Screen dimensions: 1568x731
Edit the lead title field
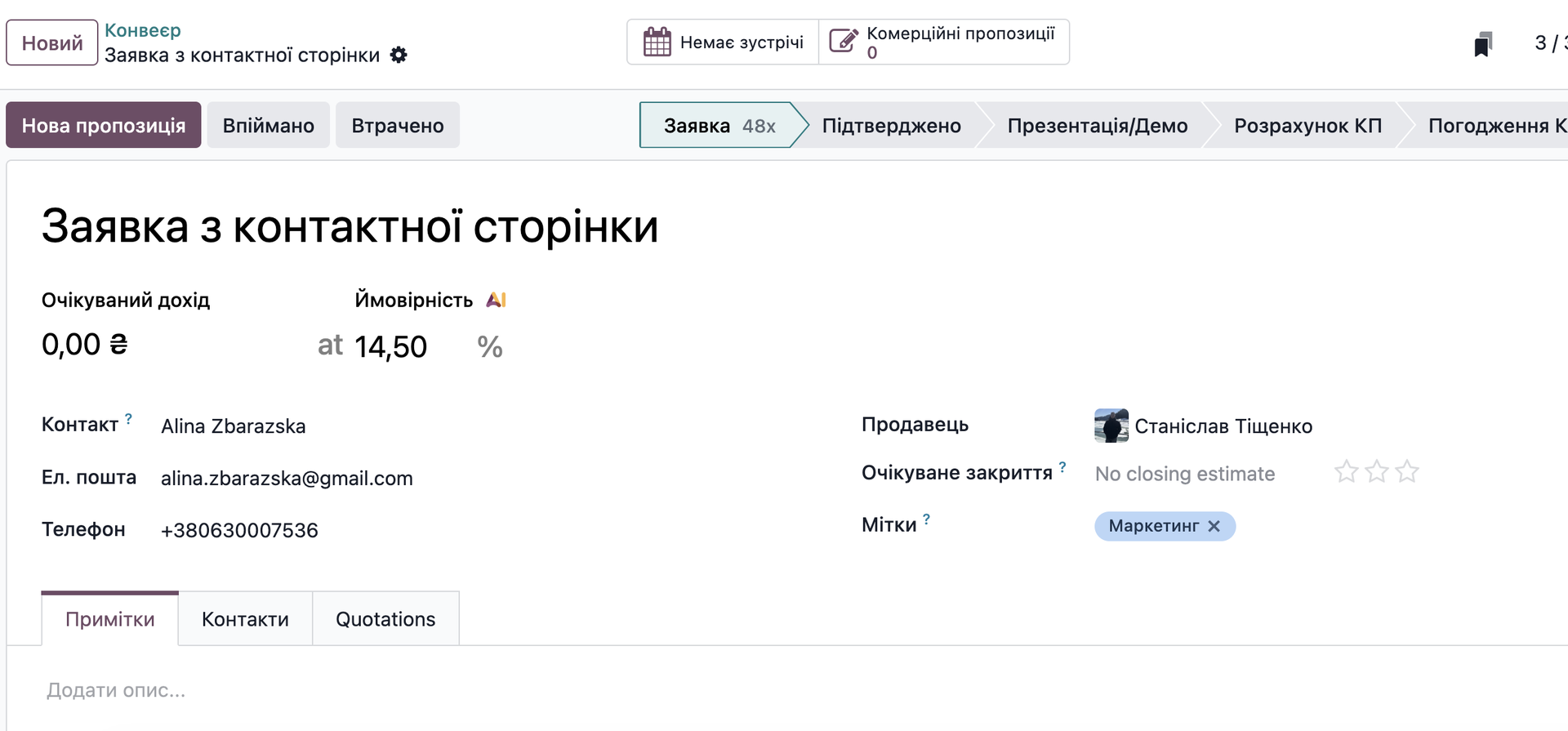(350, 226)
